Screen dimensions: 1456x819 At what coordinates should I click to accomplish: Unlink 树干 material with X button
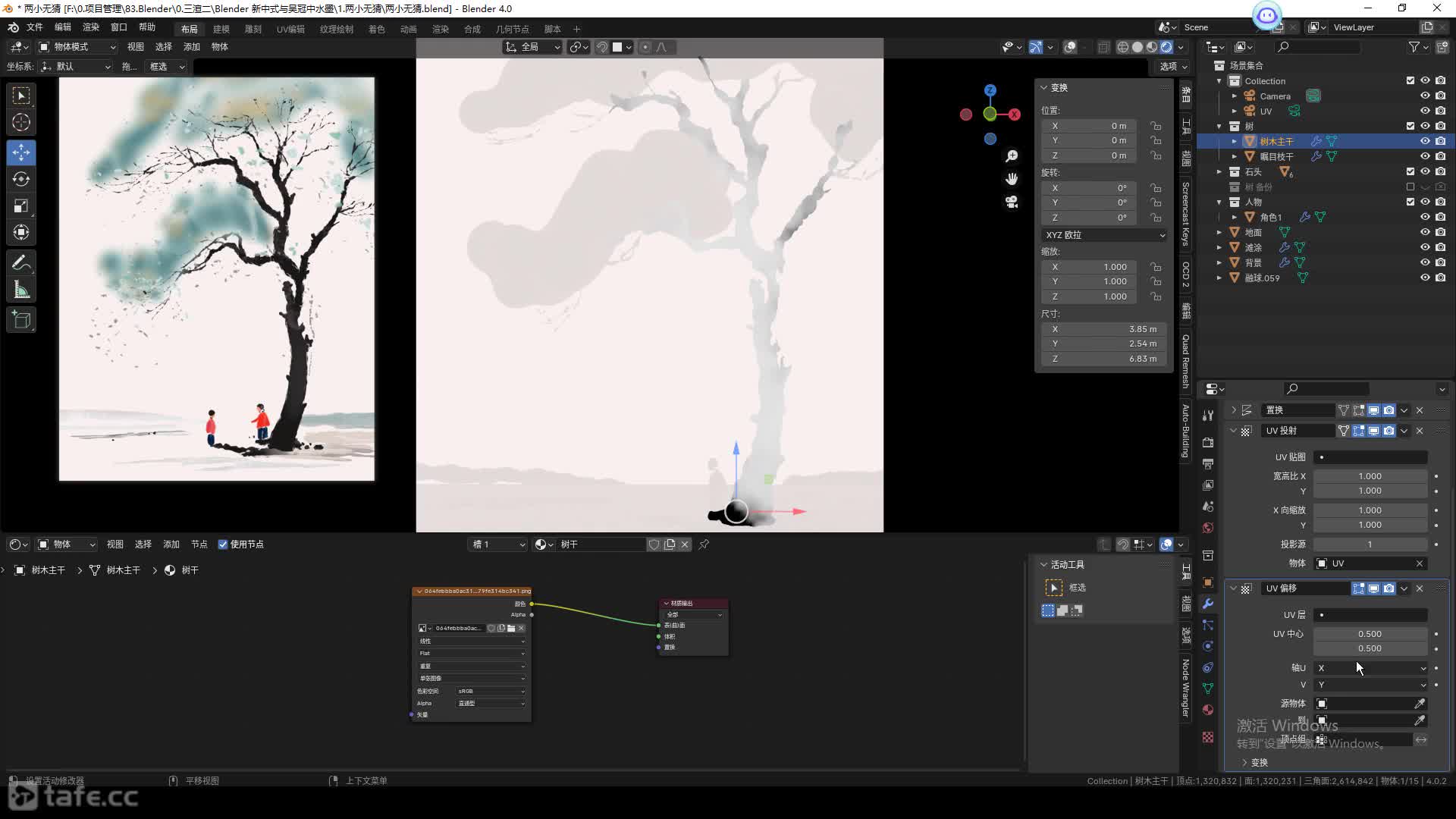click(685, 544)
